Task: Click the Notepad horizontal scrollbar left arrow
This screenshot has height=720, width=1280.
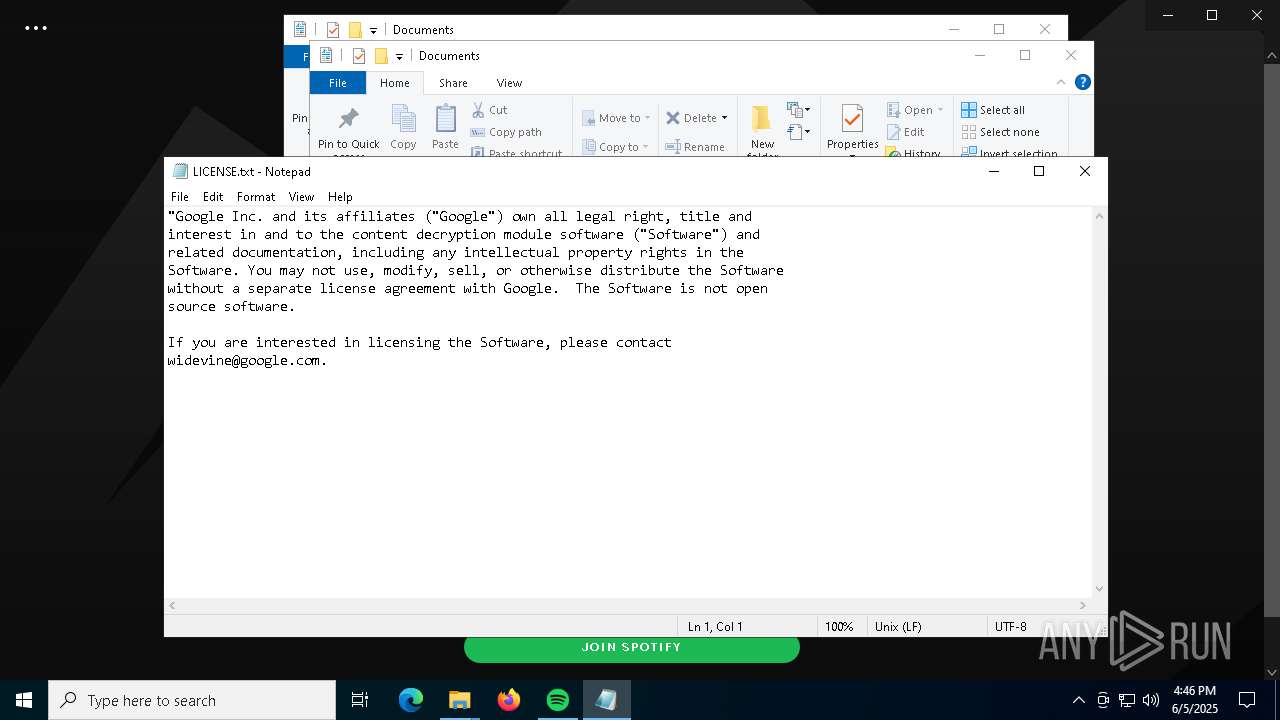Action: click(172, 605)
